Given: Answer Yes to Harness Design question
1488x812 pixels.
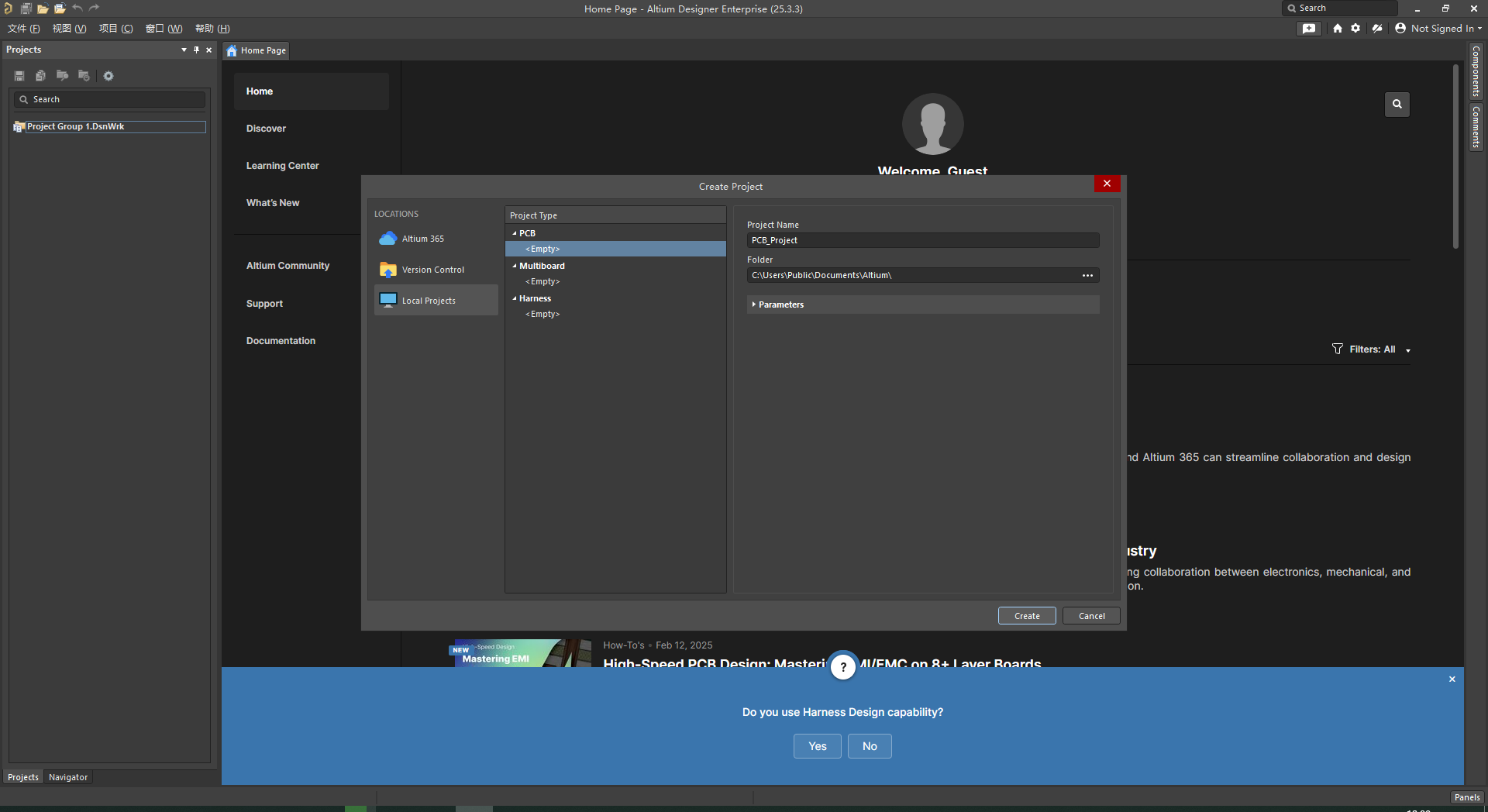Looking at the screenshot, I should click(818, 746).
